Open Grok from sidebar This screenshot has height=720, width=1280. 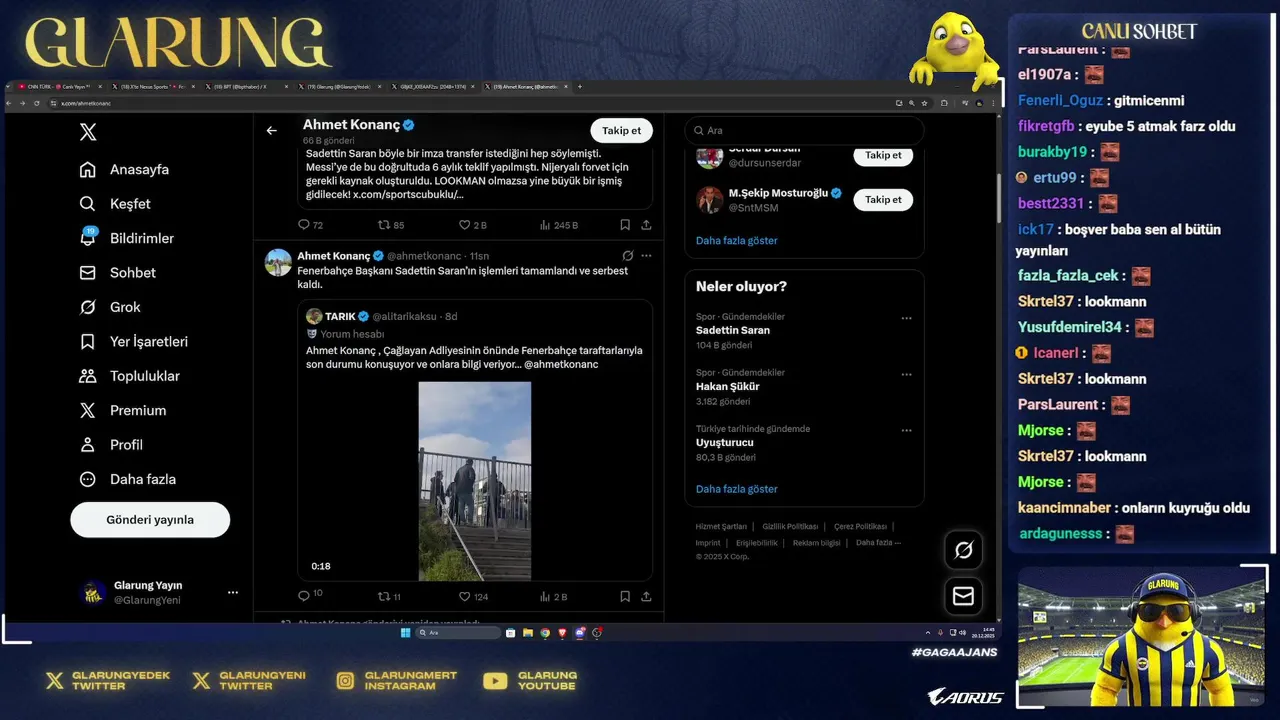pos(110,307)
